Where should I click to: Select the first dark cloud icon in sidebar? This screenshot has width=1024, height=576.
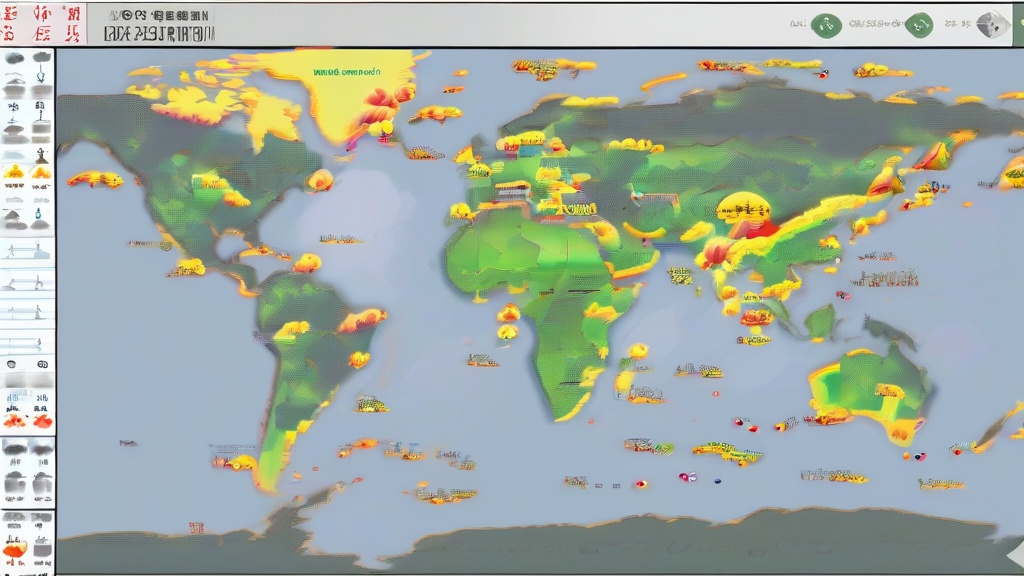pyautogui.click(x=15, y=59)
